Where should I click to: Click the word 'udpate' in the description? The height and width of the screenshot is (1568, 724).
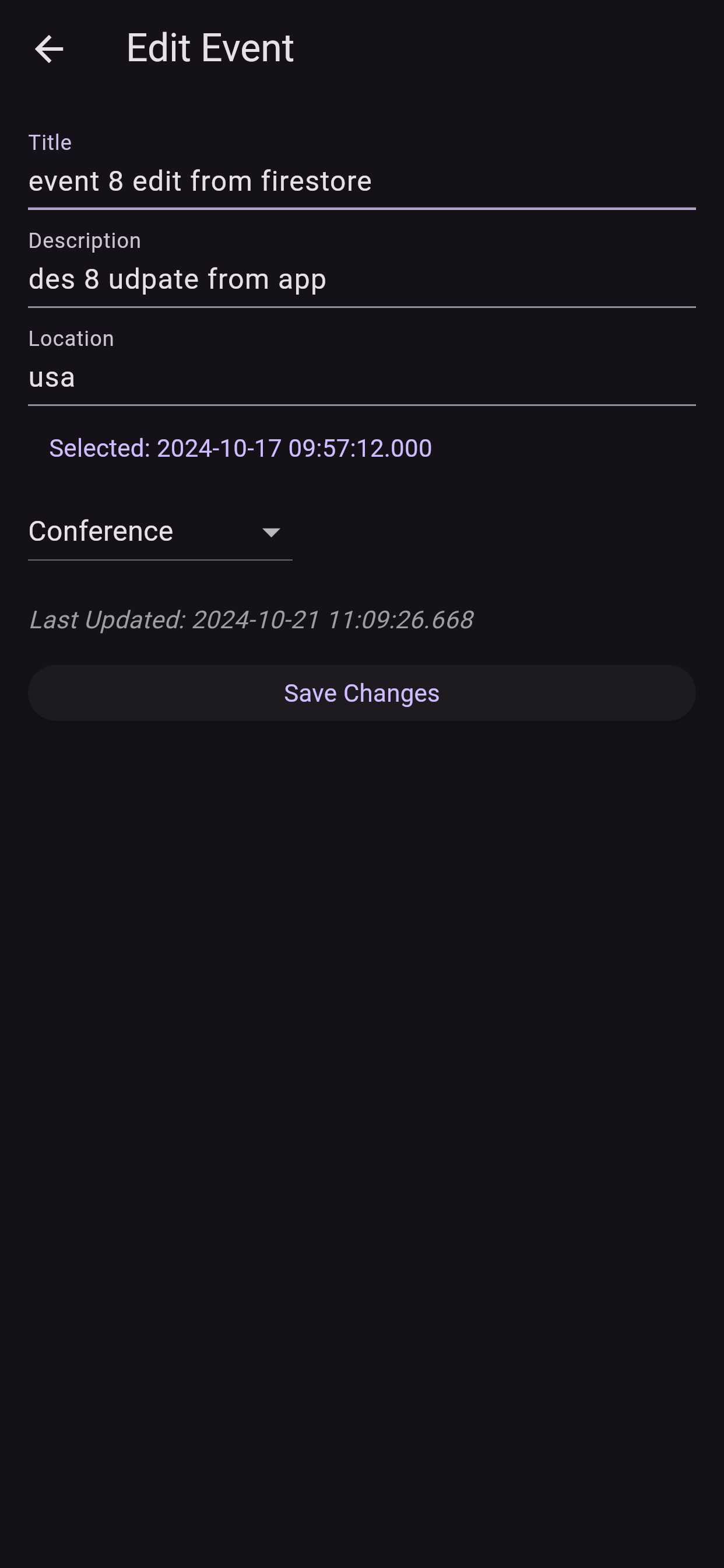[x=154, y=279]
